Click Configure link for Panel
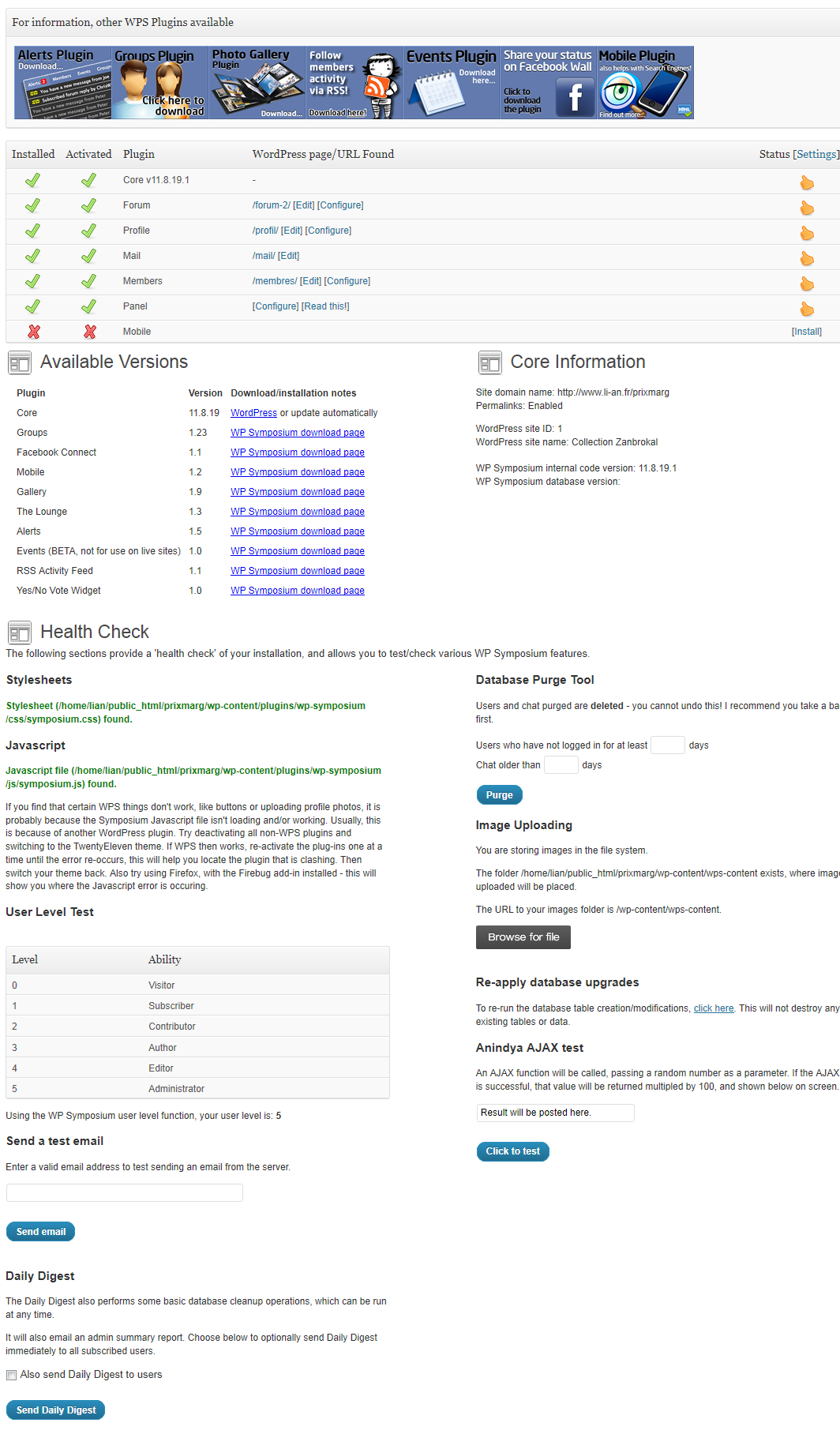This screenshot has height=1434, width=840. point(276,306)
